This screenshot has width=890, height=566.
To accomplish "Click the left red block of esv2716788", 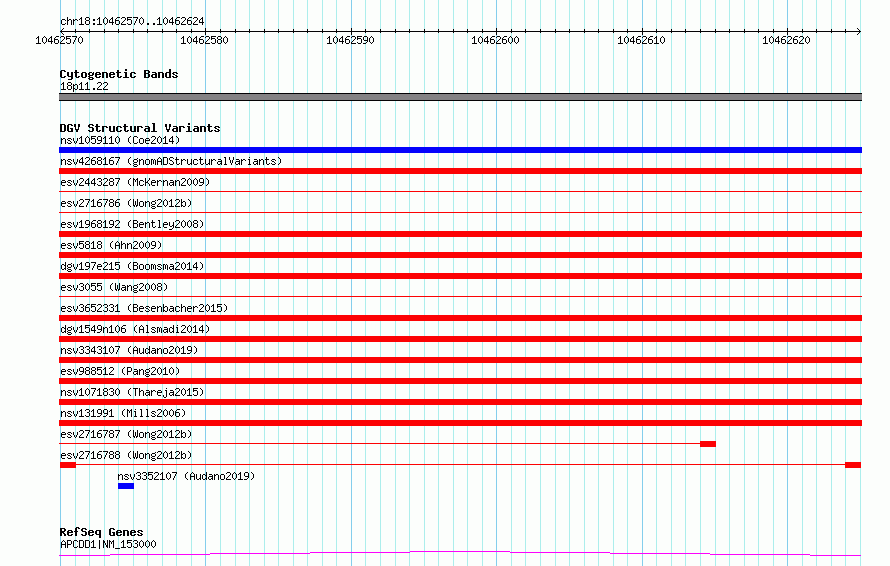I will (68, 465).
